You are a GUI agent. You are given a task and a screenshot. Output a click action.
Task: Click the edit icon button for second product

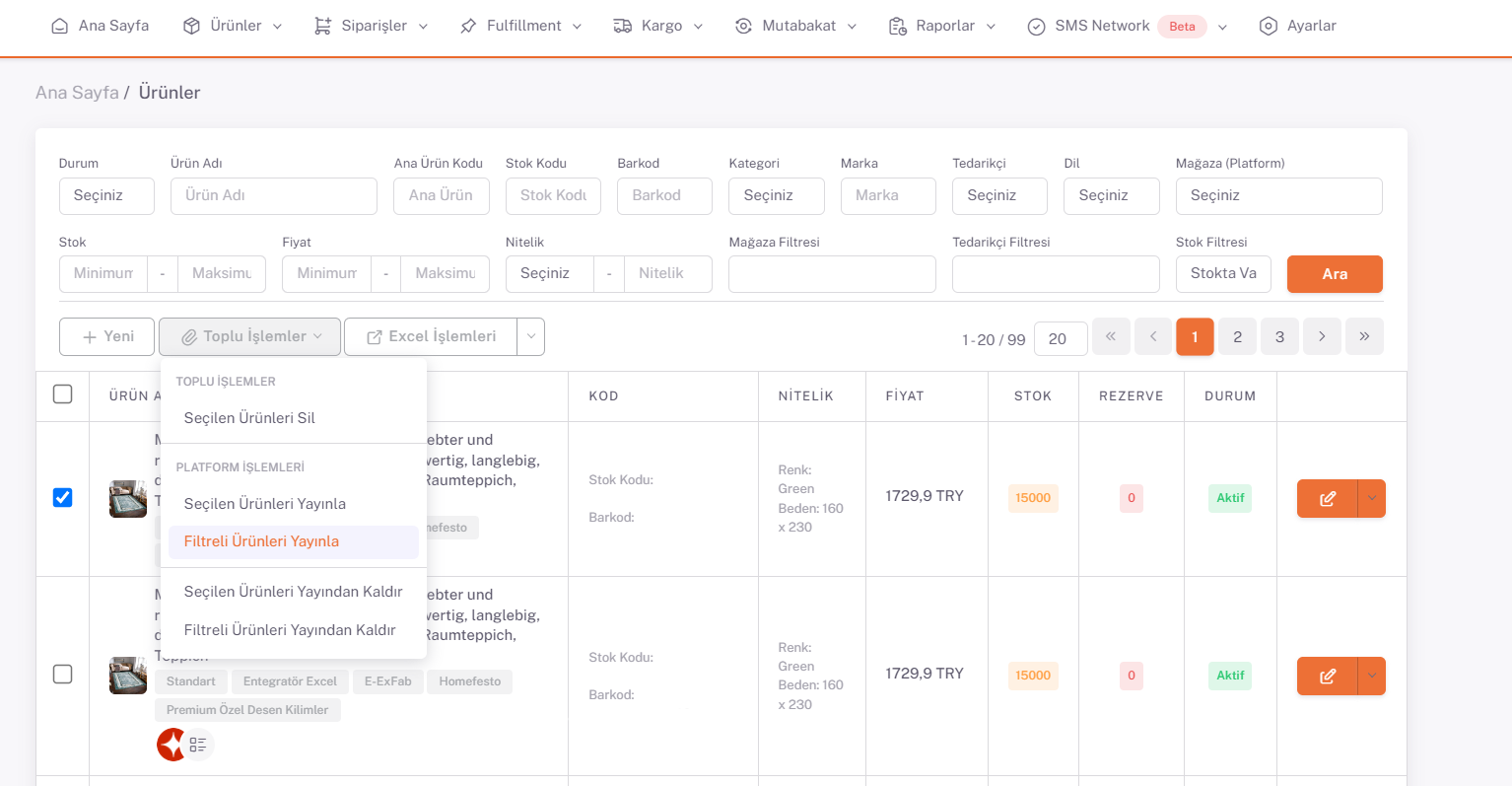click(x=1328, y=677)
